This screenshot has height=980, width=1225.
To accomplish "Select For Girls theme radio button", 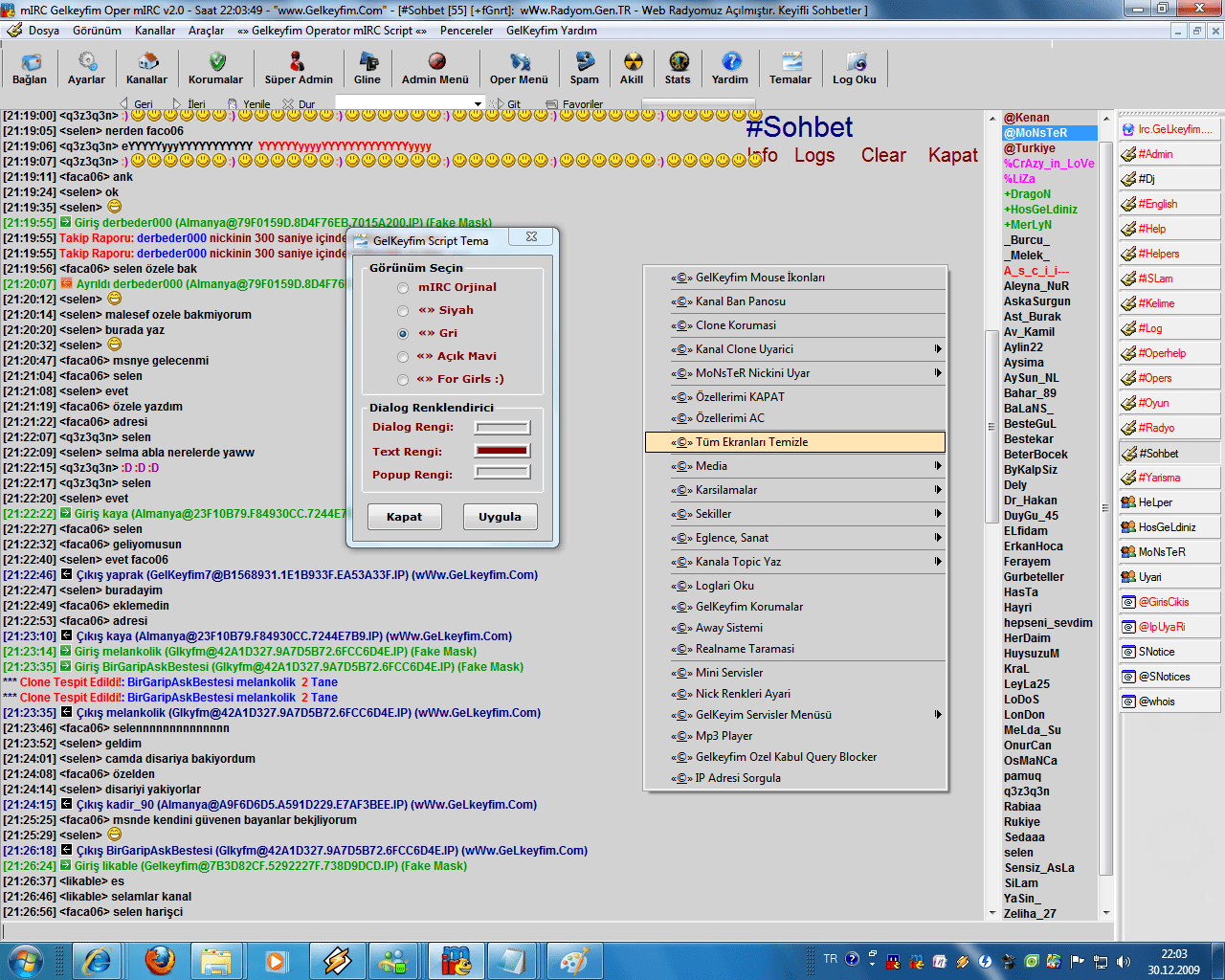I will [403, 380].
